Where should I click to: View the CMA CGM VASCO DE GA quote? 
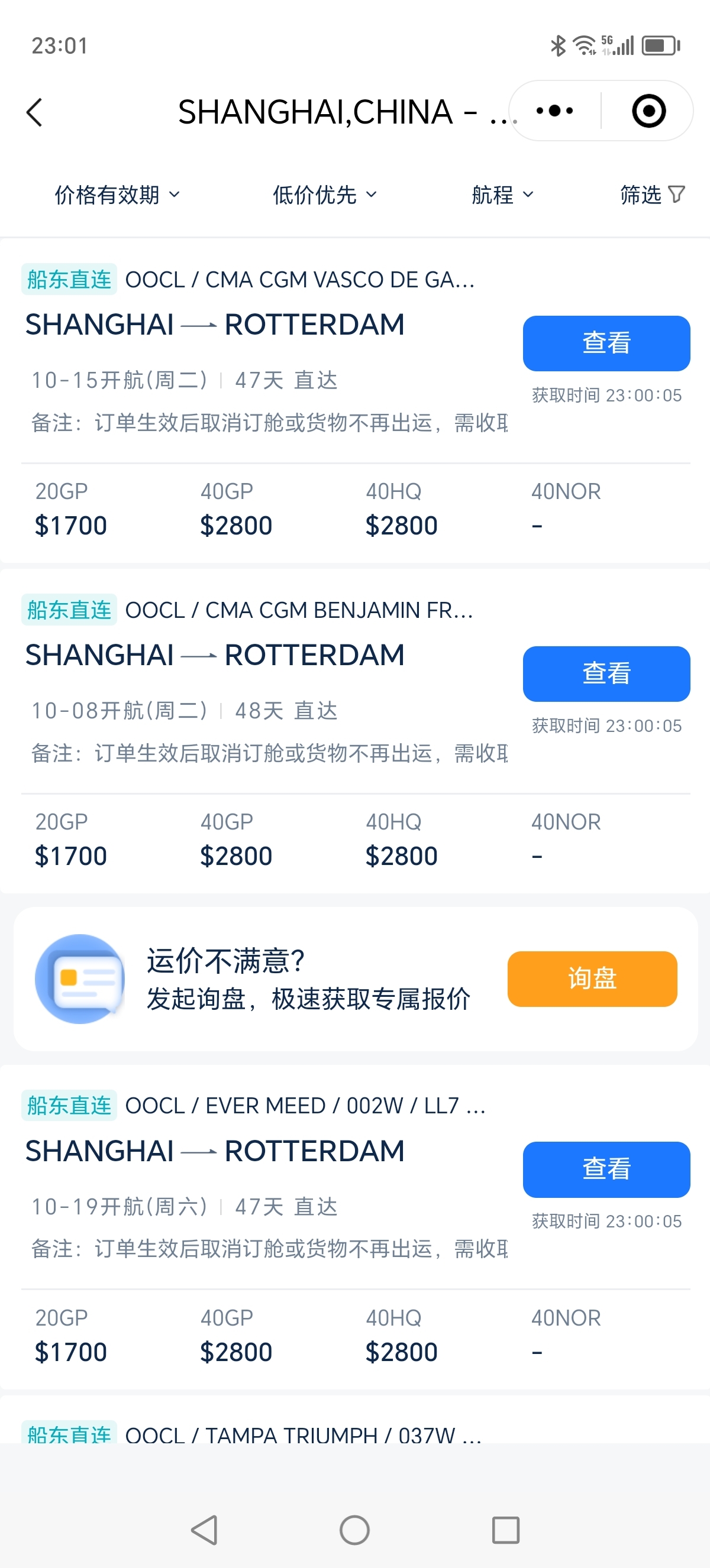coord(606,344)
